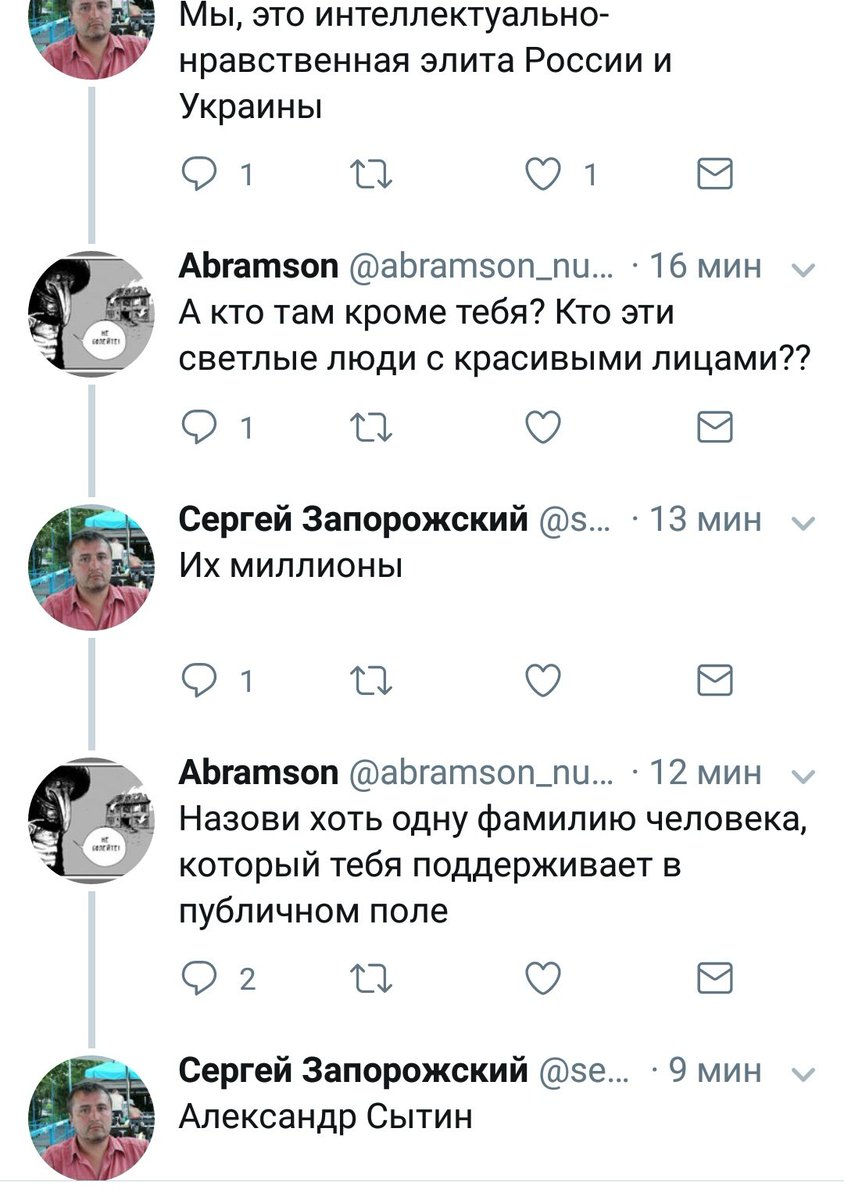Retweet the 'А кто там кроме тебя' tweet
844x1200 pixels.
[373, 428]
